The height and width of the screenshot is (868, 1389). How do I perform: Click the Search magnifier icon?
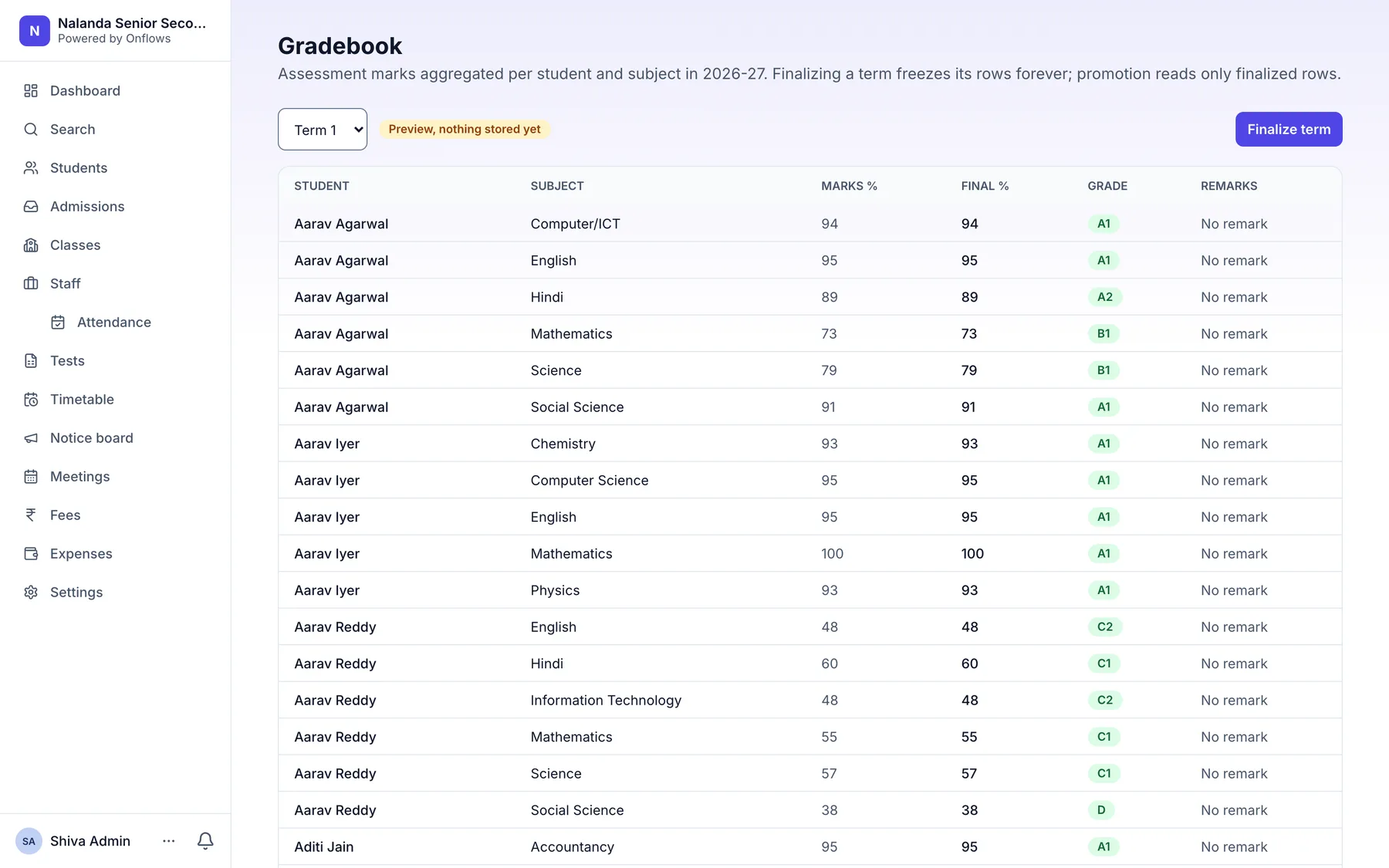point(31,130)
